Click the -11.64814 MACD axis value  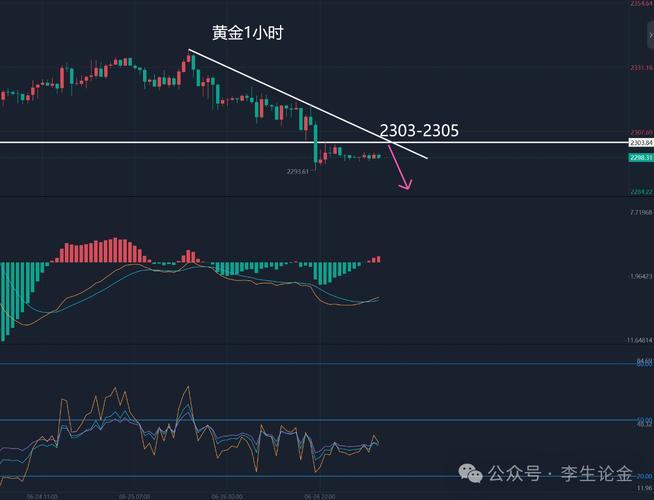click(639, 340)
